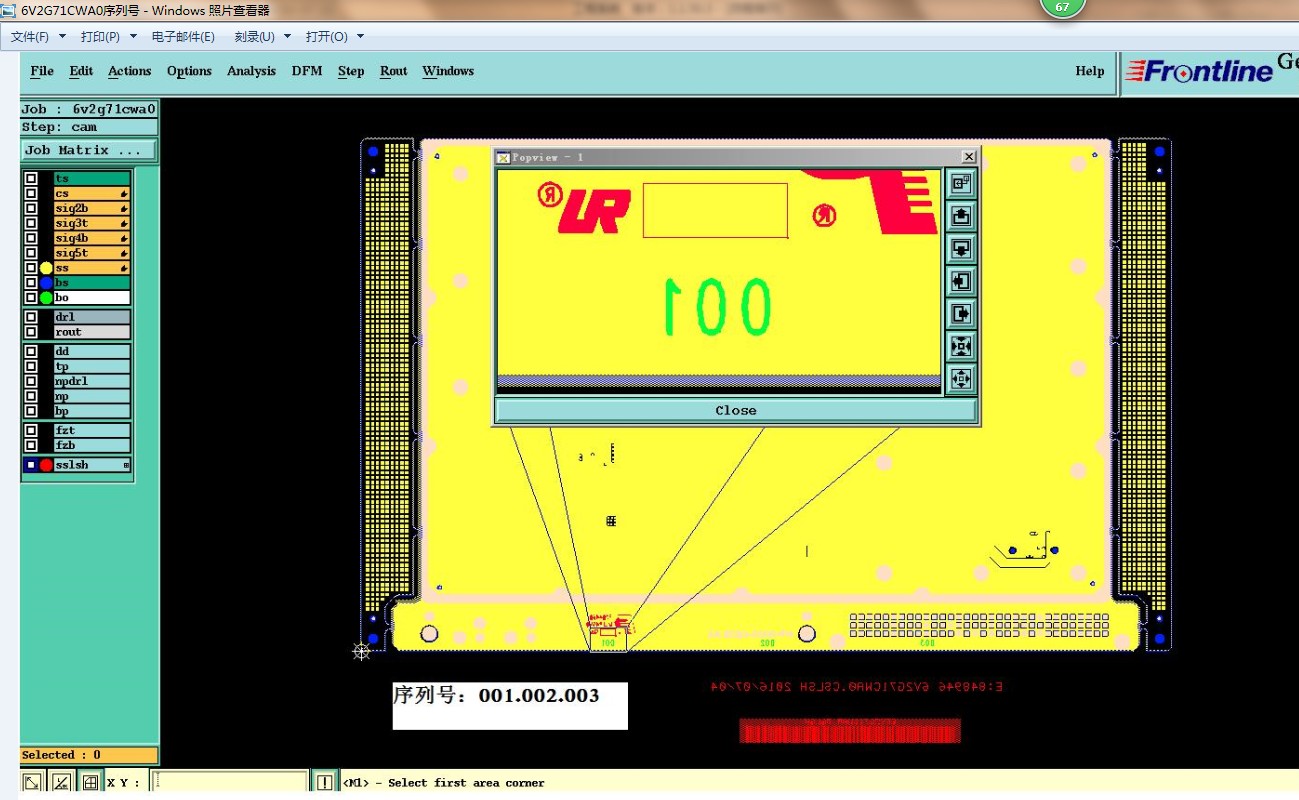
Task: Click the origin crosshair marker at the panel's lower left
Action: tap(362, 651)
